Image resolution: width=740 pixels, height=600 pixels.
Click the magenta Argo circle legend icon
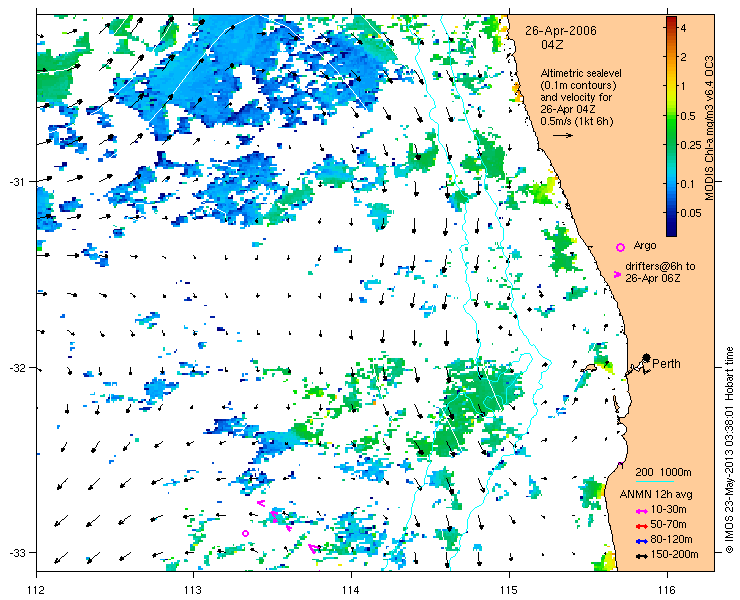(x=620, y=247)
